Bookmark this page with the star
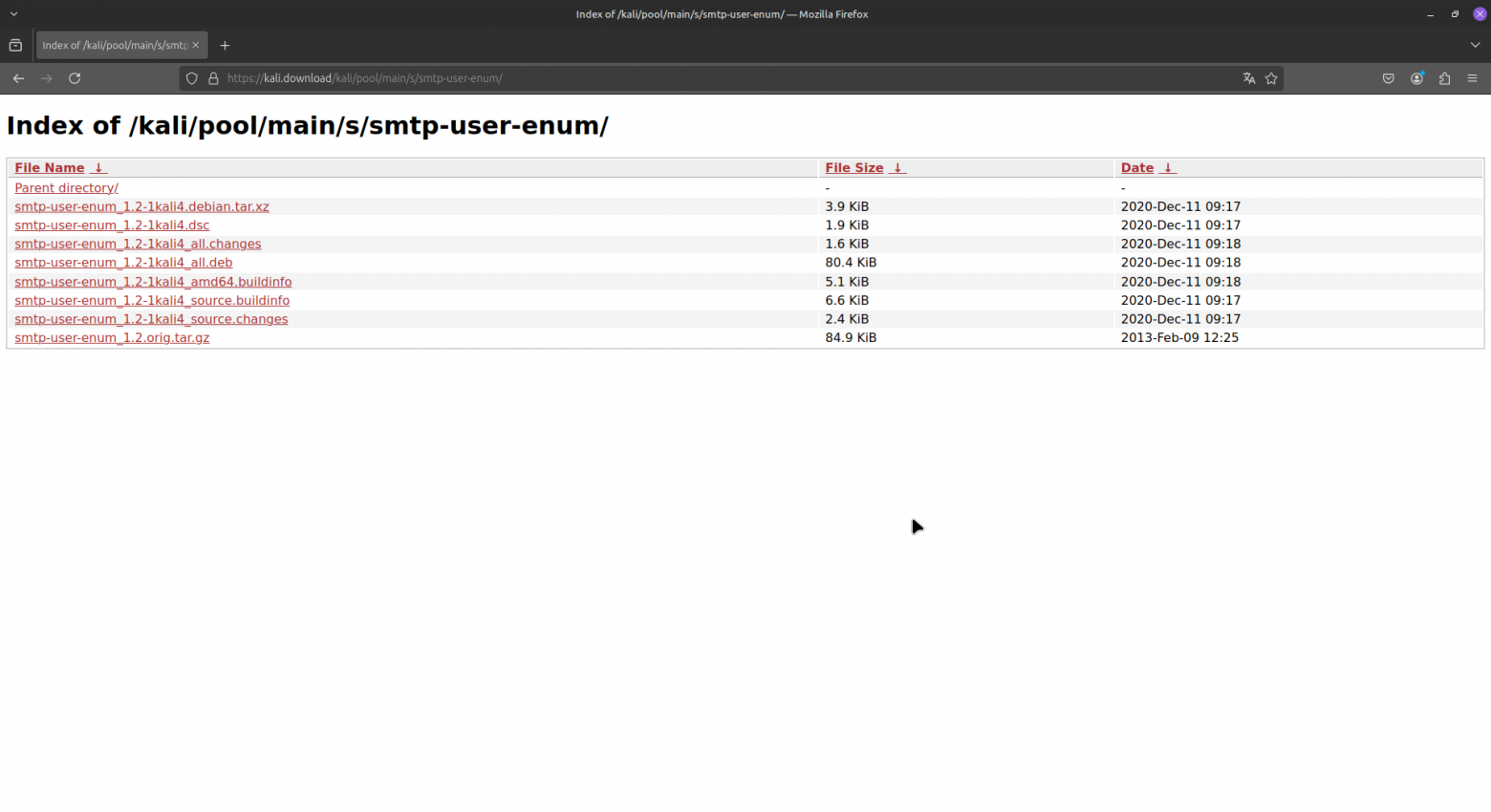This screenshot has height=812, width=1491. (1271, 78)
